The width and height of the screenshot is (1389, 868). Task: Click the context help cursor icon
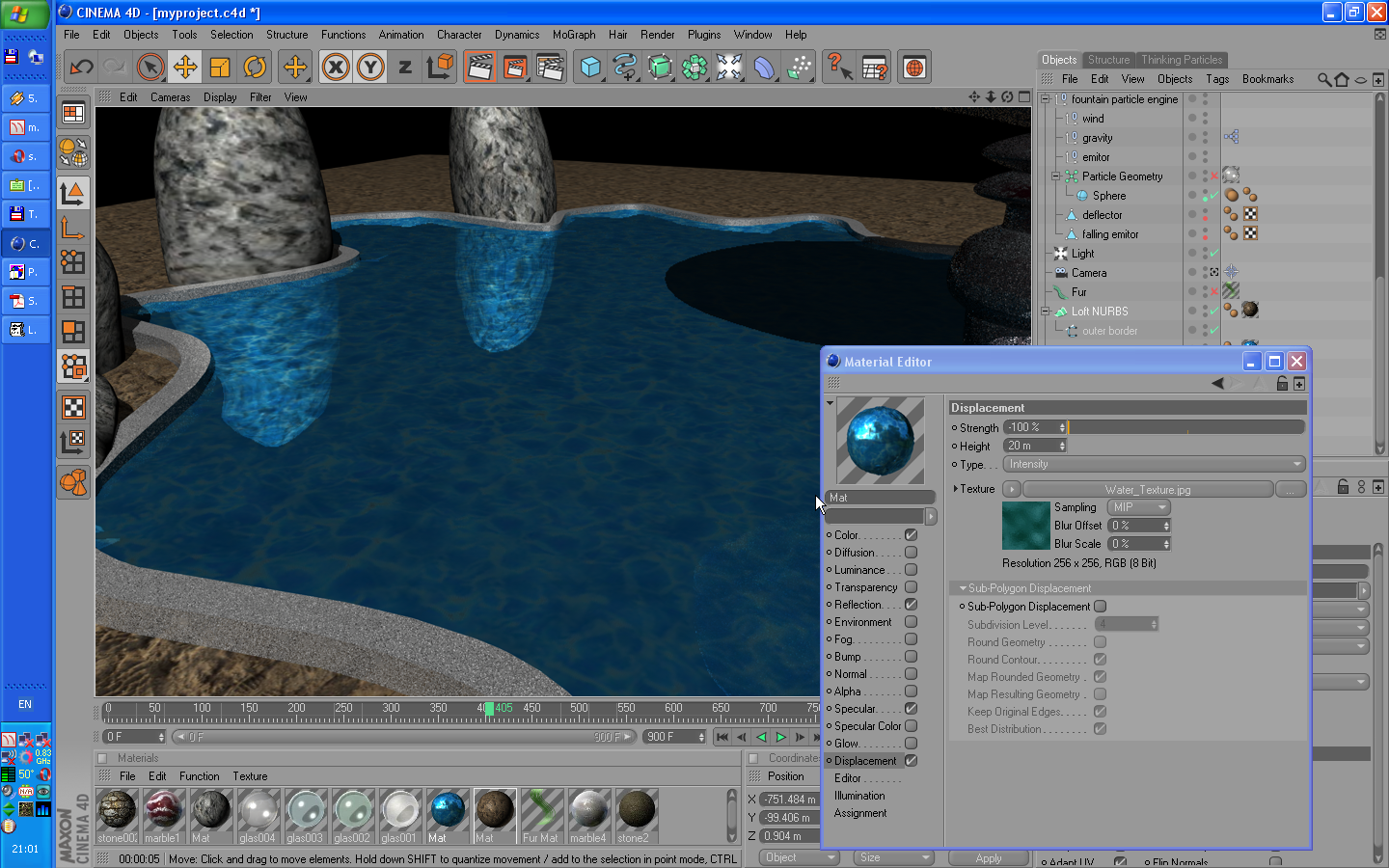pos(839,68)
